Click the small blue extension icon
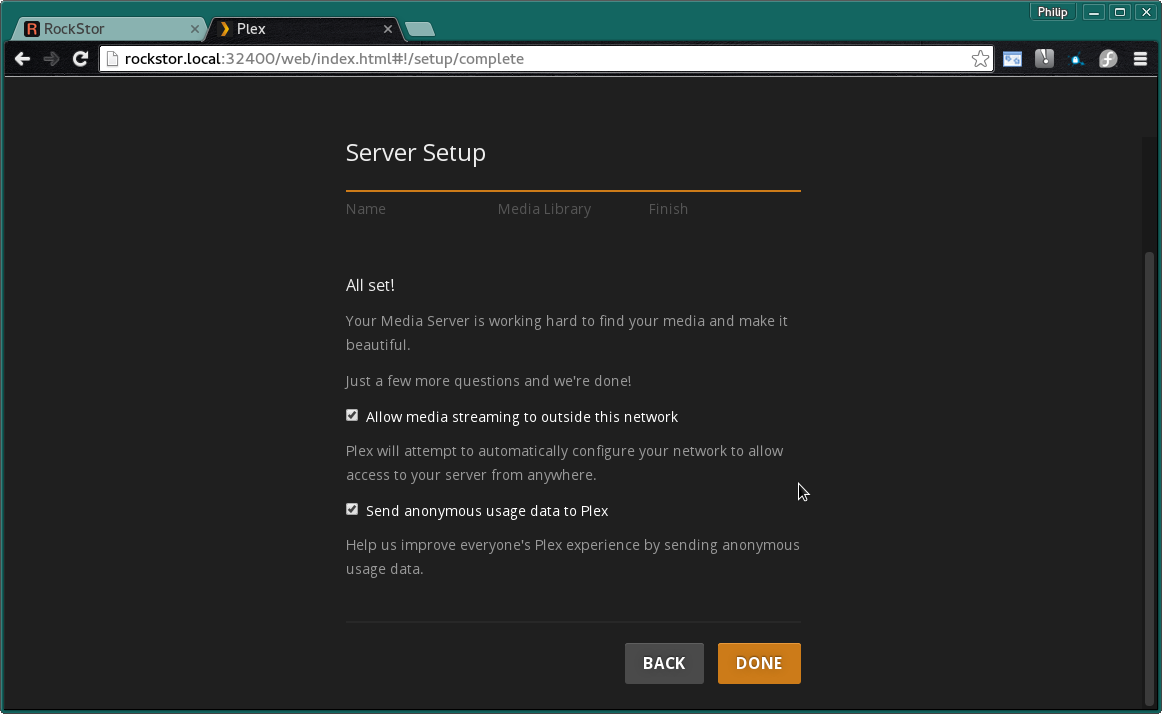The height and width of the screenshot is (714, 1162). pyautogui.click(x=1076, y=59)
